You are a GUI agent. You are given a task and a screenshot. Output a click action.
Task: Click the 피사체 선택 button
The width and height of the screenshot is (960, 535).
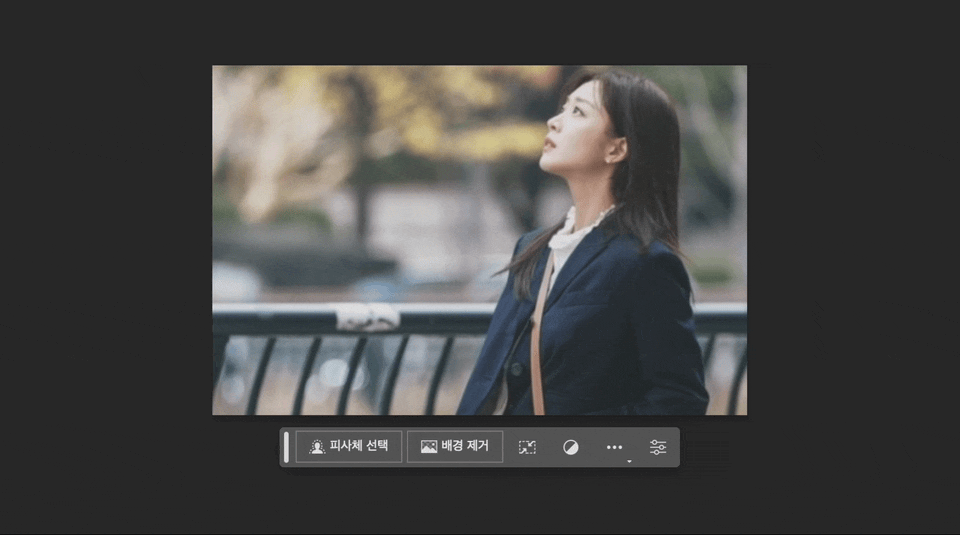coord(348,447)
